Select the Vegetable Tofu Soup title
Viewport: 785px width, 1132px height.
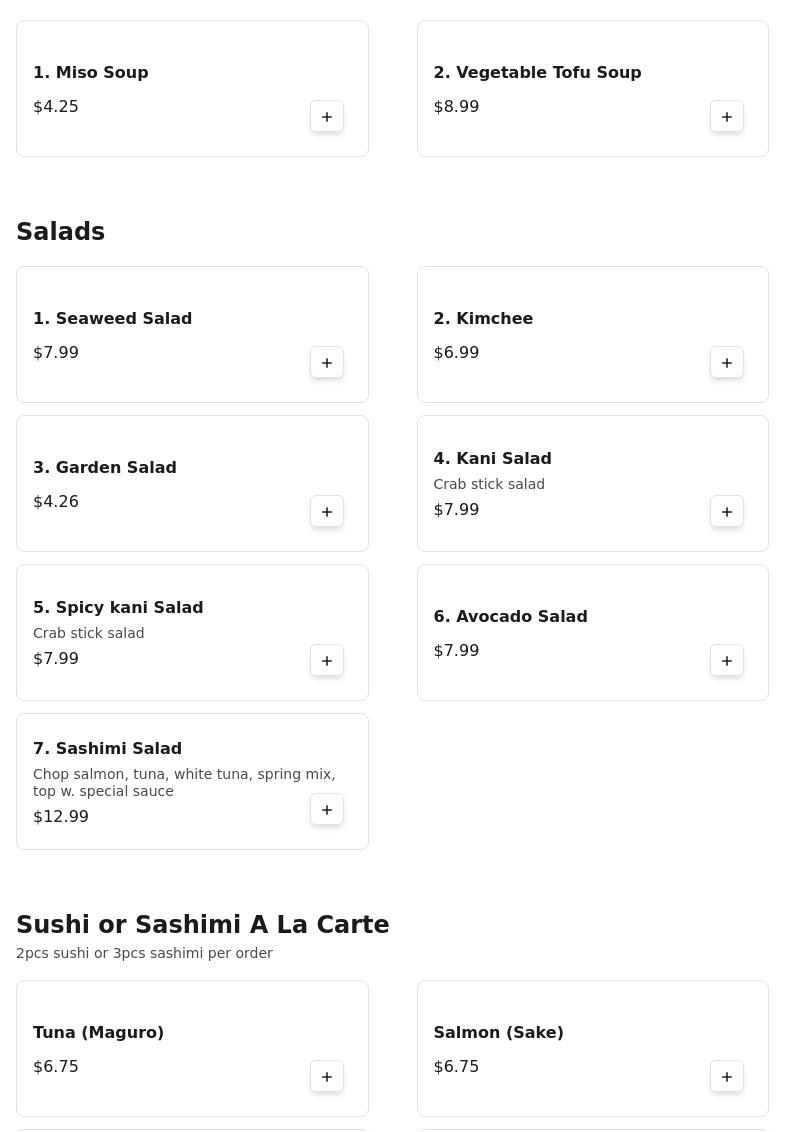[x=537, y=73]
